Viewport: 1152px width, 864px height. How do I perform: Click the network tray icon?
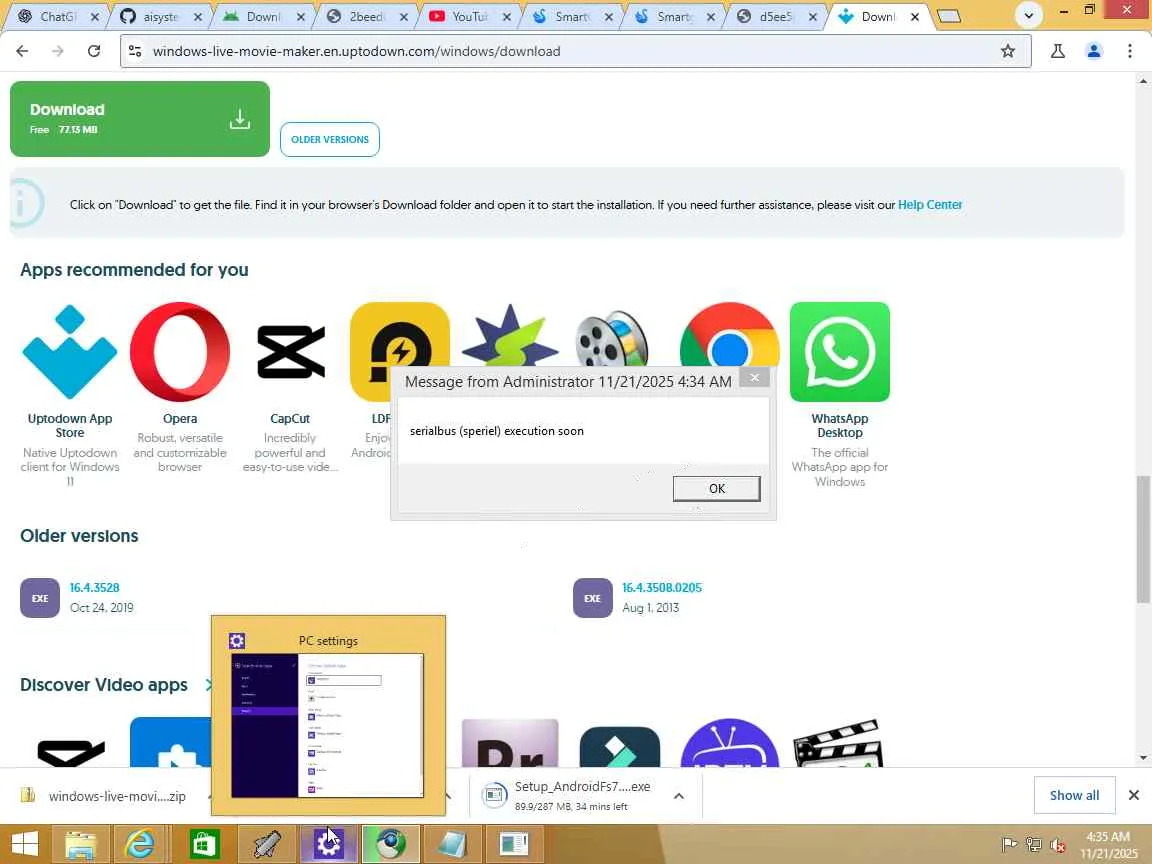(x=1034, y=845)
